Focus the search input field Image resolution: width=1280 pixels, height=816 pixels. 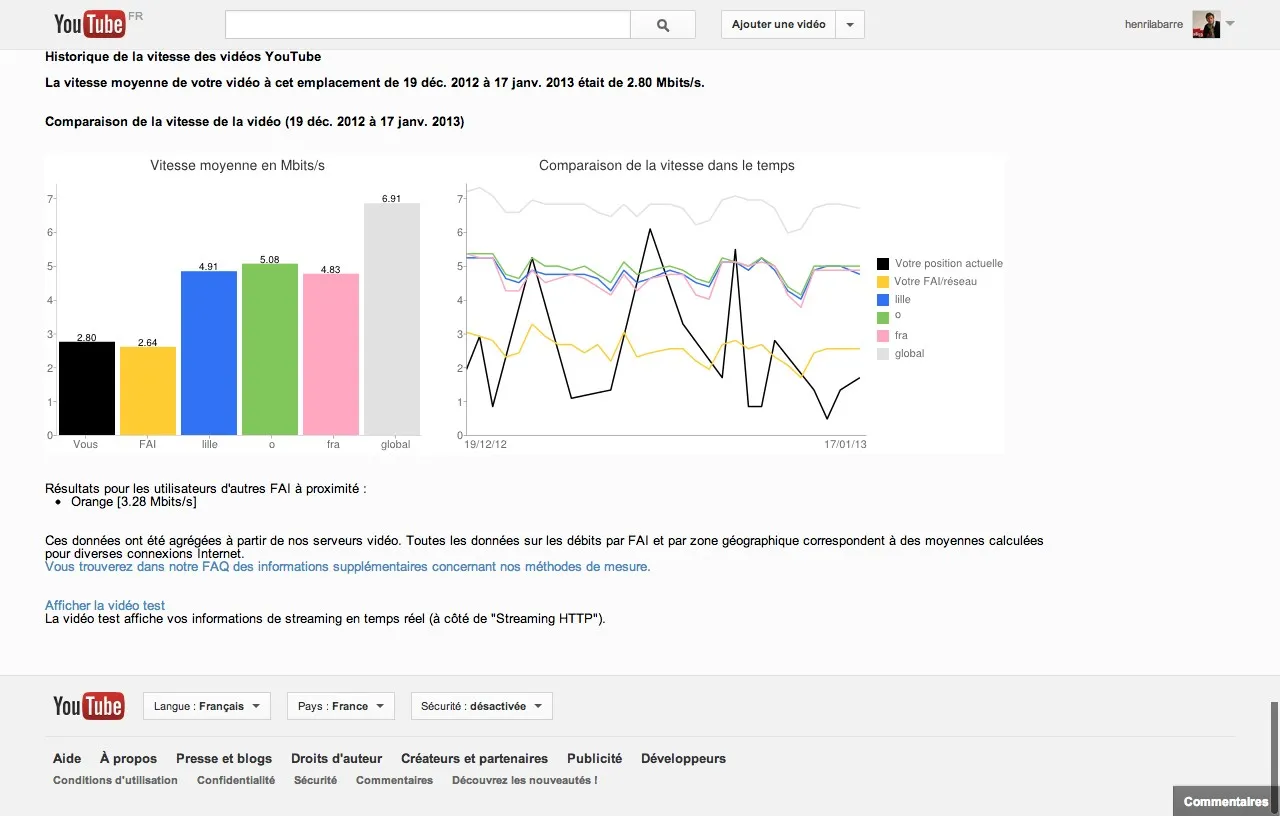coord(428,25)
